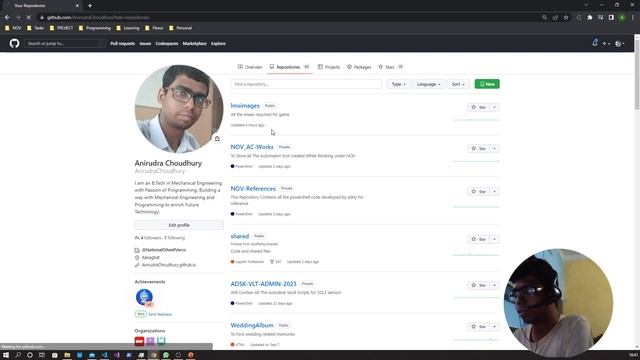Screen dimensions: 640x360
Task: Go back with the browser back arrow
Action: click(x=7, y=18)
